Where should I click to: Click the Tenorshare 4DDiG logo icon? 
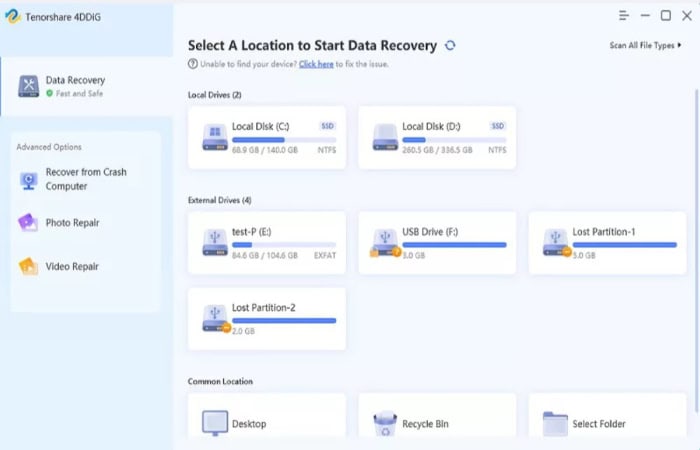coord(13,17)
